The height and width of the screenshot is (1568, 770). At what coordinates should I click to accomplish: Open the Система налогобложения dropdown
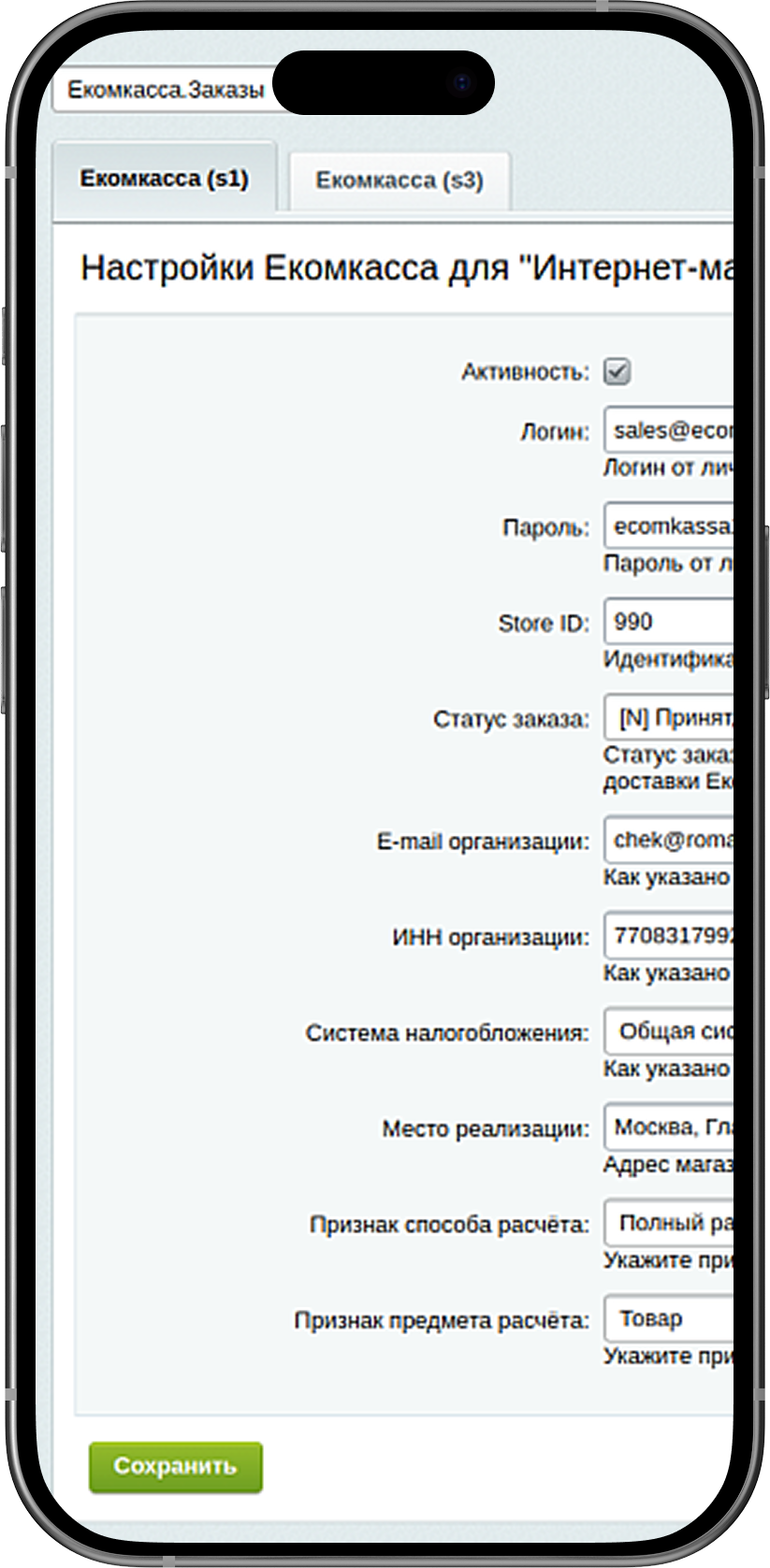(x=668, y=1031)
